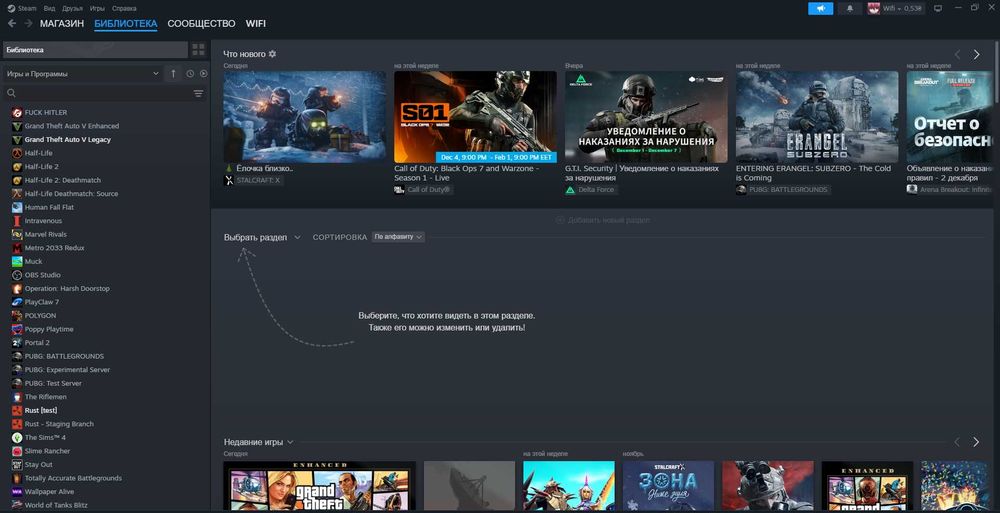Open the Steam menu
The width and height of the screenshot is (1000, 513).
coord(27,8)
